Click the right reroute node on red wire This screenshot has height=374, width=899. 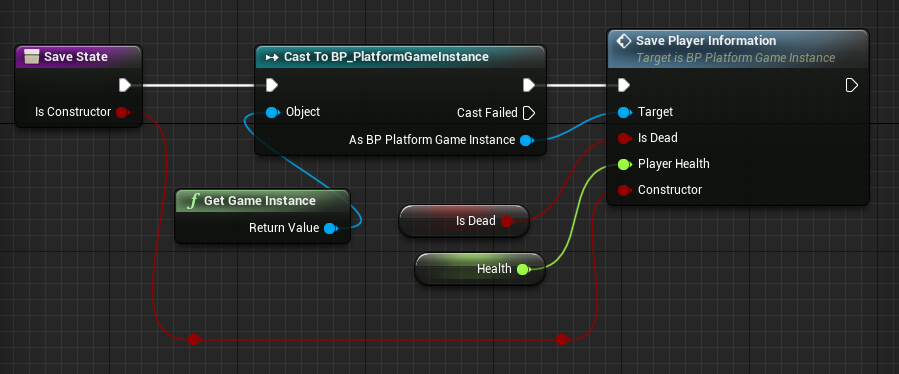[x=561, y=340]
